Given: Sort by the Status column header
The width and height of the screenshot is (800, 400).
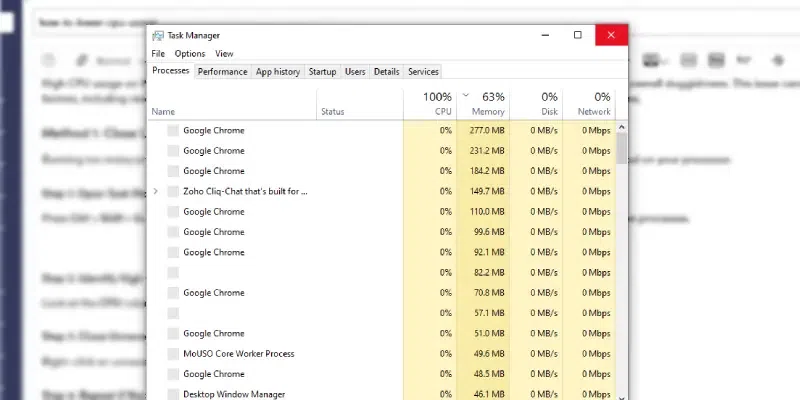Looking at the screenshot, I should [360, 105].
